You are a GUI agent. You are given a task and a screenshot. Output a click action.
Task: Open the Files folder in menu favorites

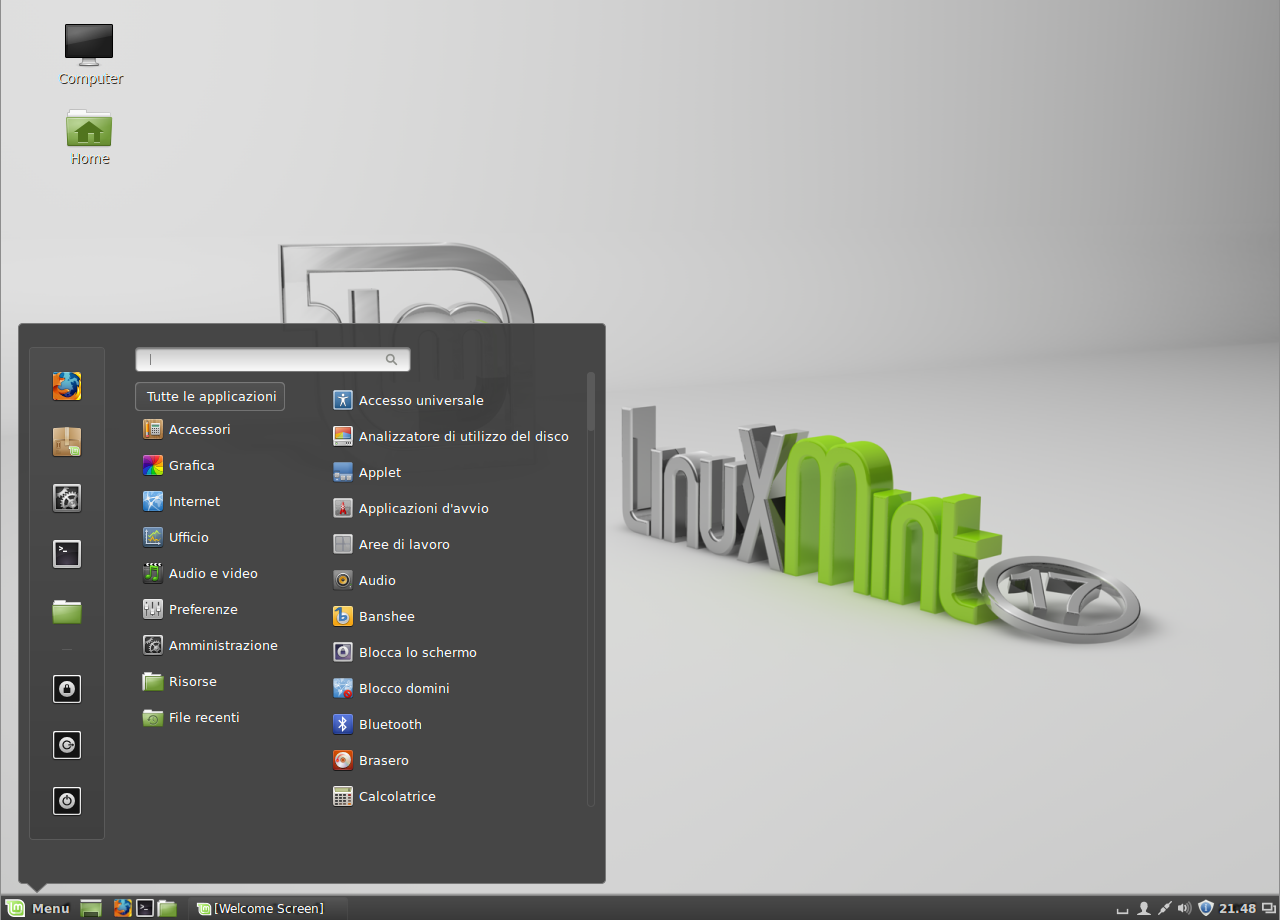67,610
